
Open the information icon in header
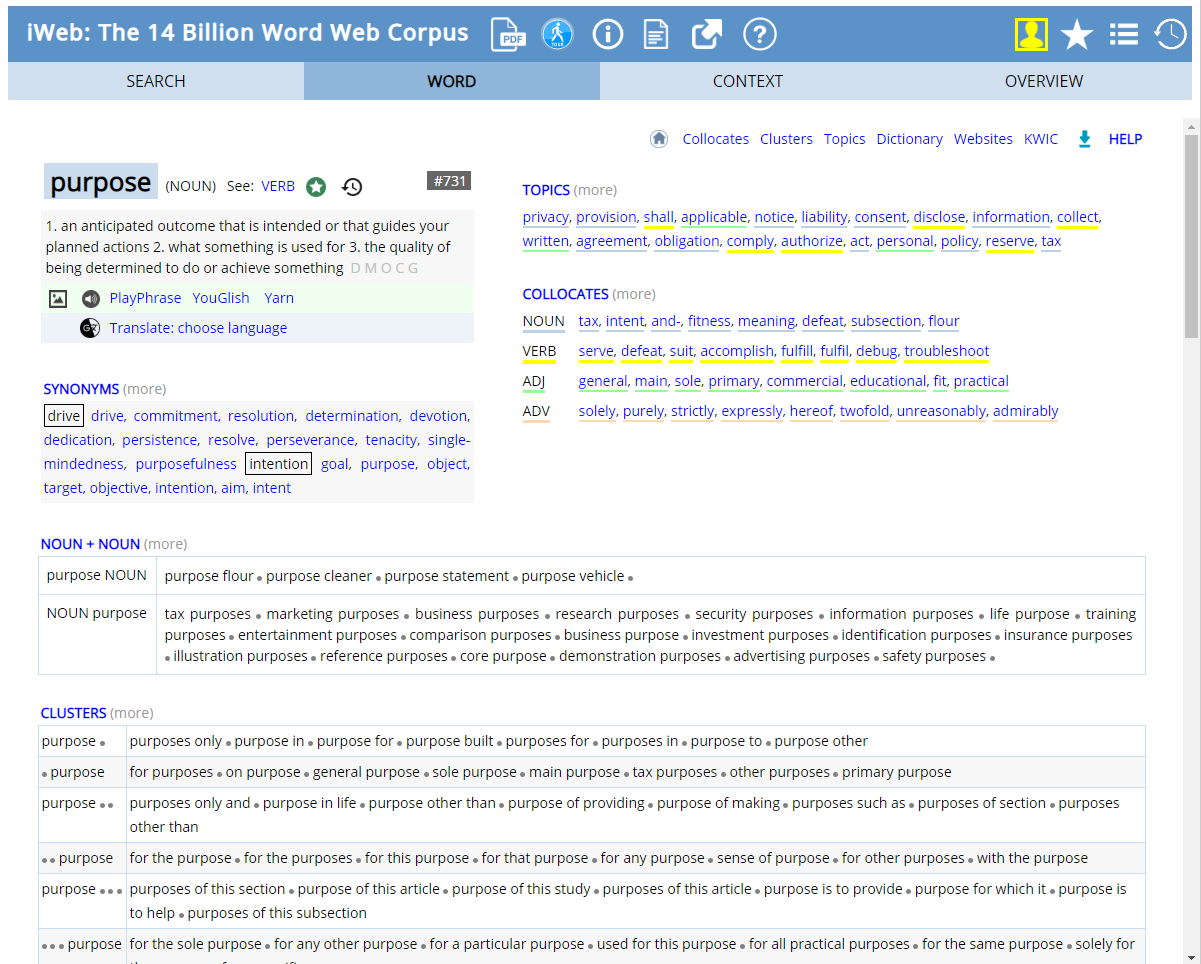[607, 35]
